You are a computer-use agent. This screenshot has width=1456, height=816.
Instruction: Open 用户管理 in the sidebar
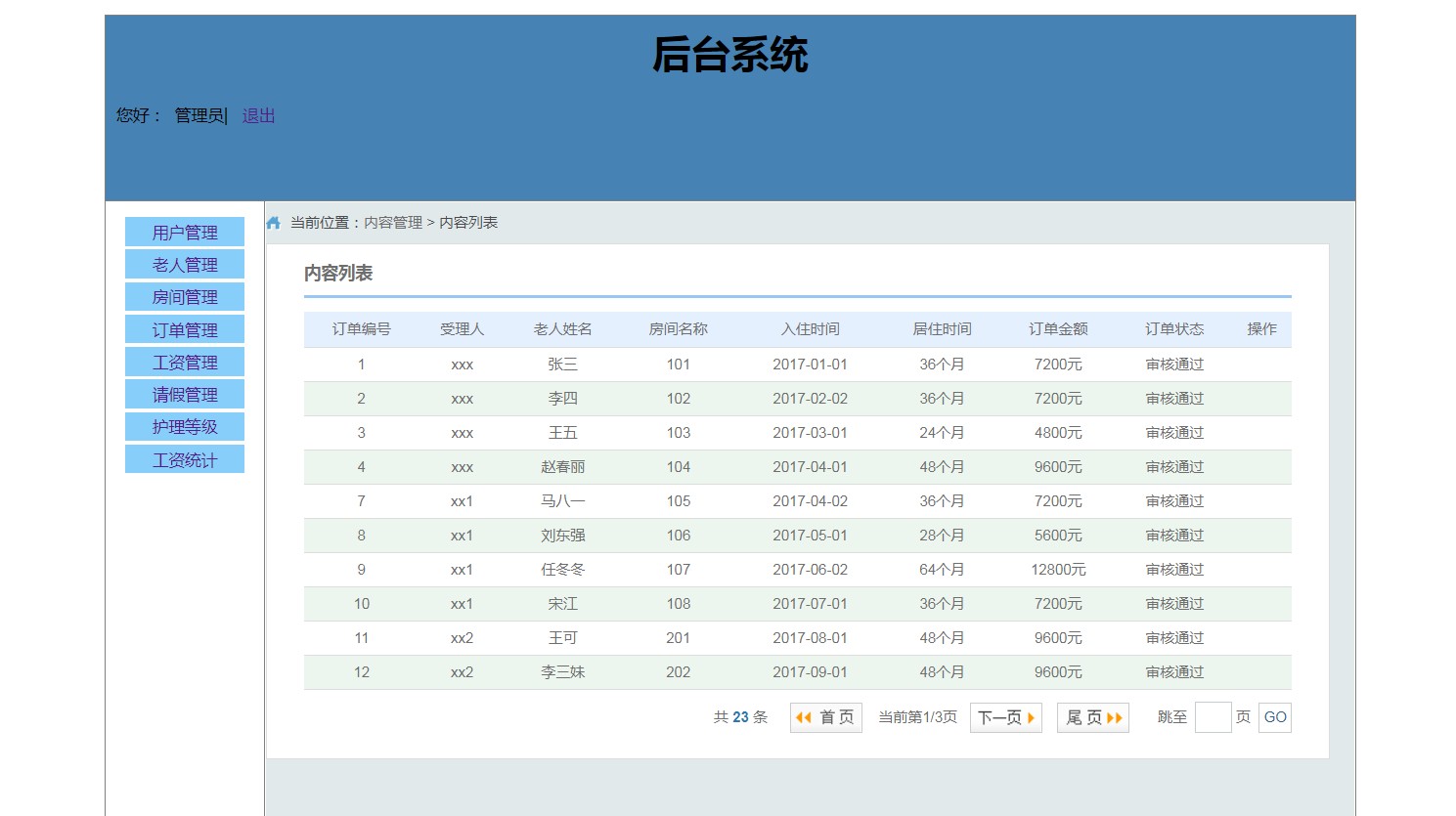click(185, 233)
